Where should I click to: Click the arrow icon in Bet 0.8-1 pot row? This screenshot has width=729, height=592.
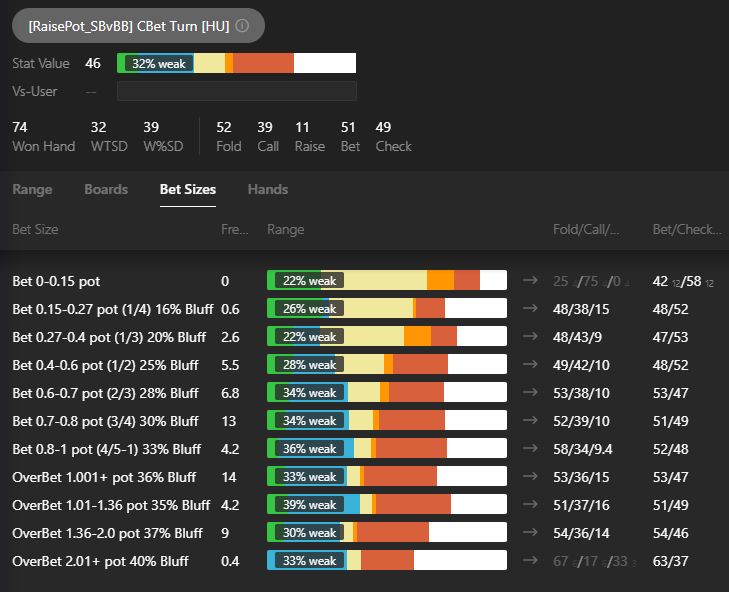(529, 449)
